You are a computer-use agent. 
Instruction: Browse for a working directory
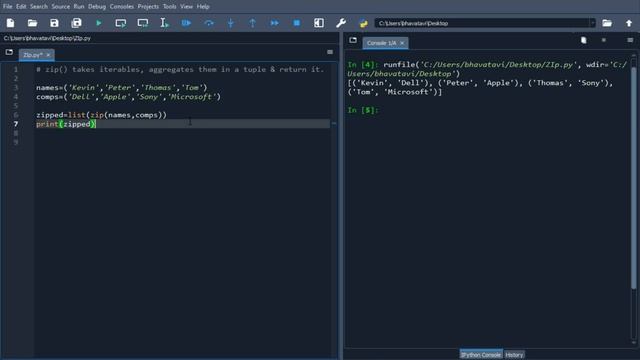[x=607, y=23]
